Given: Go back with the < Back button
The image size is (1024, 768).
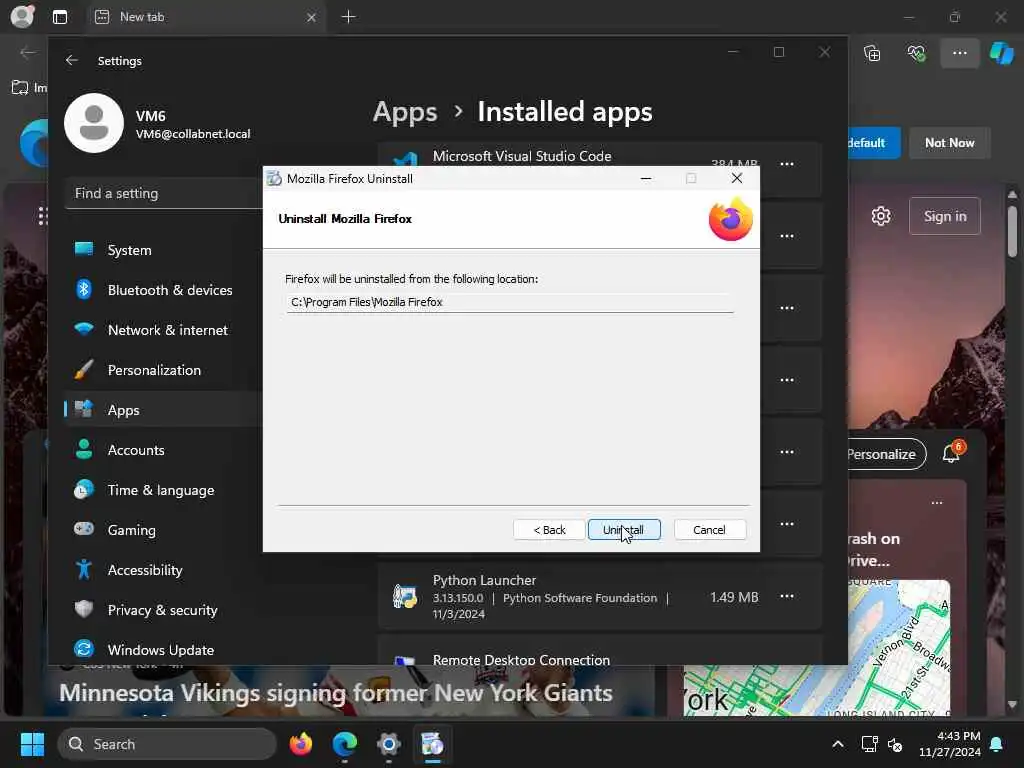Looking at the screenshot, I should point(549,530).
